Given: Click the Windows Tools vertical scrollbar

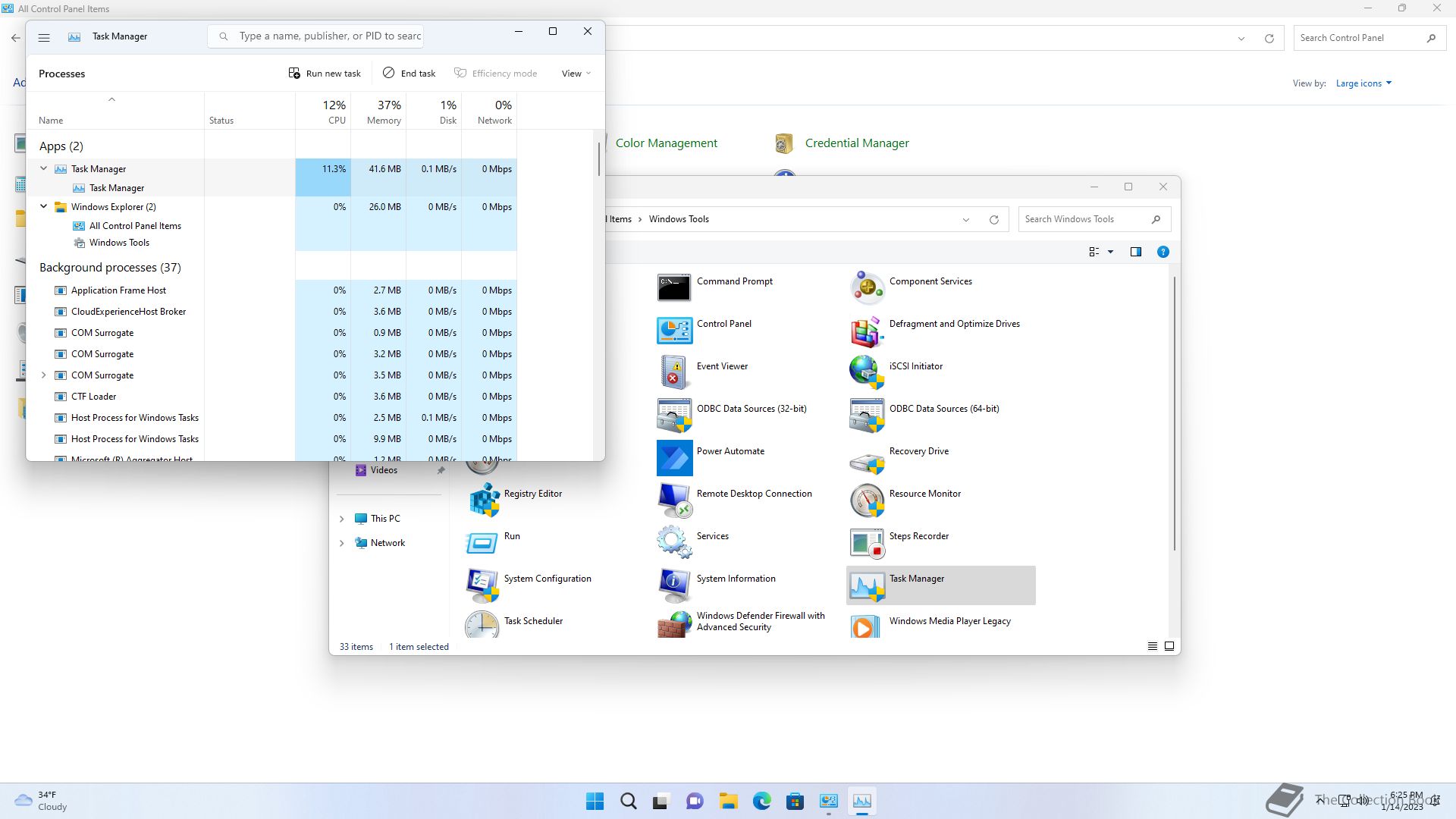Looking at the screenshot, I should point(1174,413).
